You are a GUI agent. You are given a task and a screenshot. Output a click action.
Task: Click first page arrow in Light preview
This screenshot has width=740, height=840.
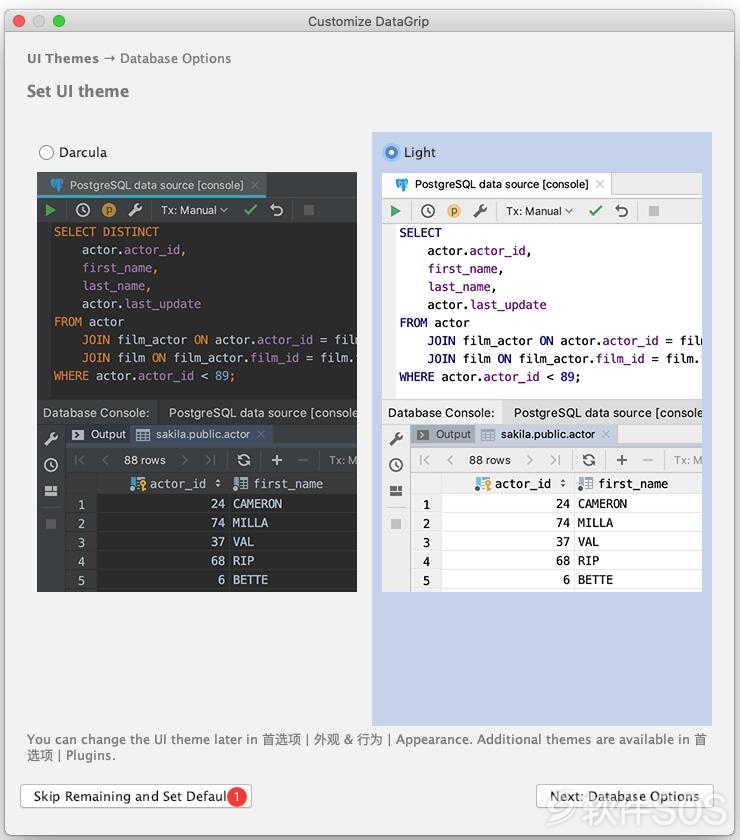[x=424, y=460]
